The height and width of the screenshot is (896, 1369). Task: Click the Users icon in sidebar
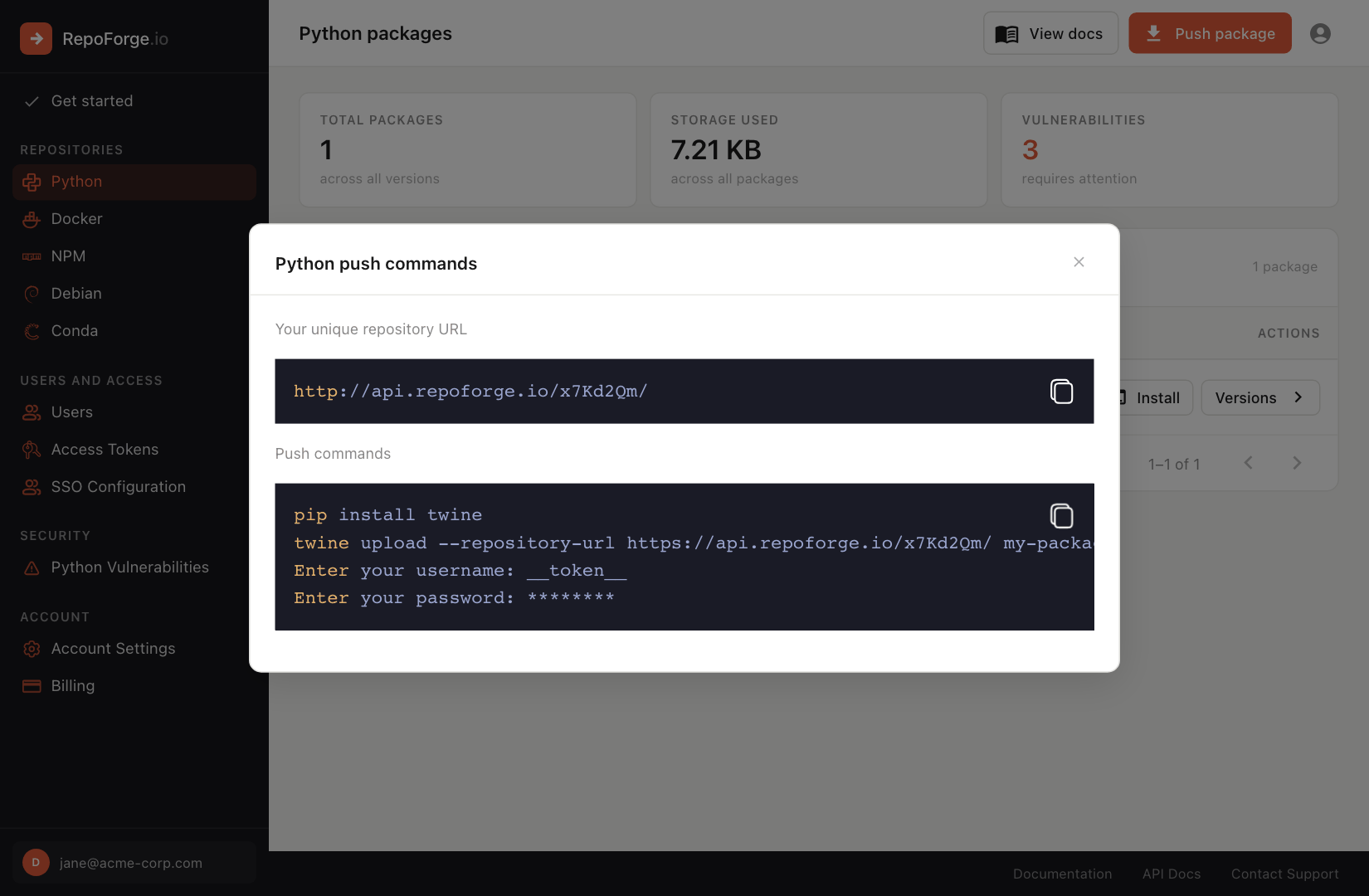[32, 412]
